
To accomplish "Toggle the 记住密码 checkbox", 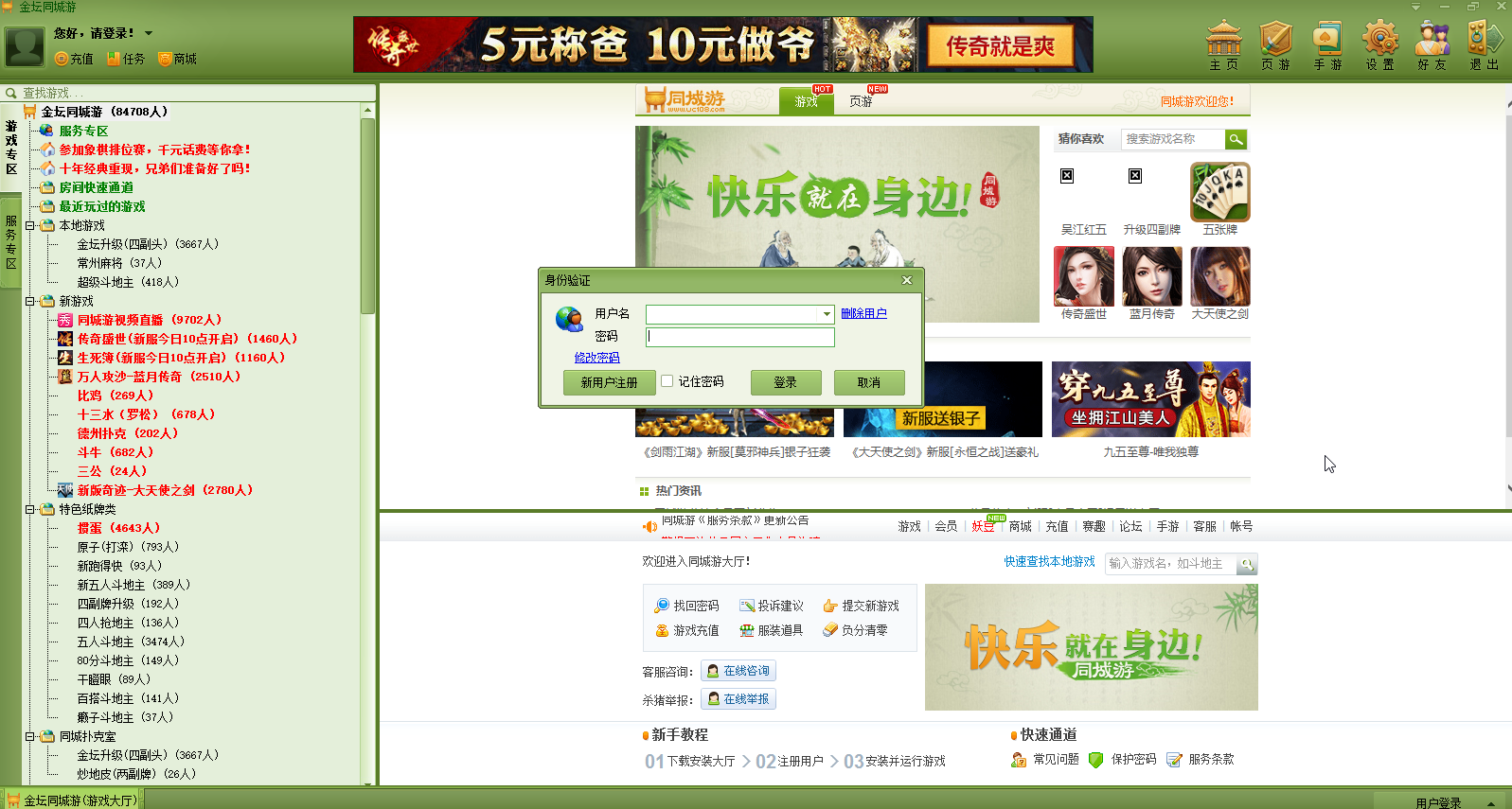I will 667,381.
